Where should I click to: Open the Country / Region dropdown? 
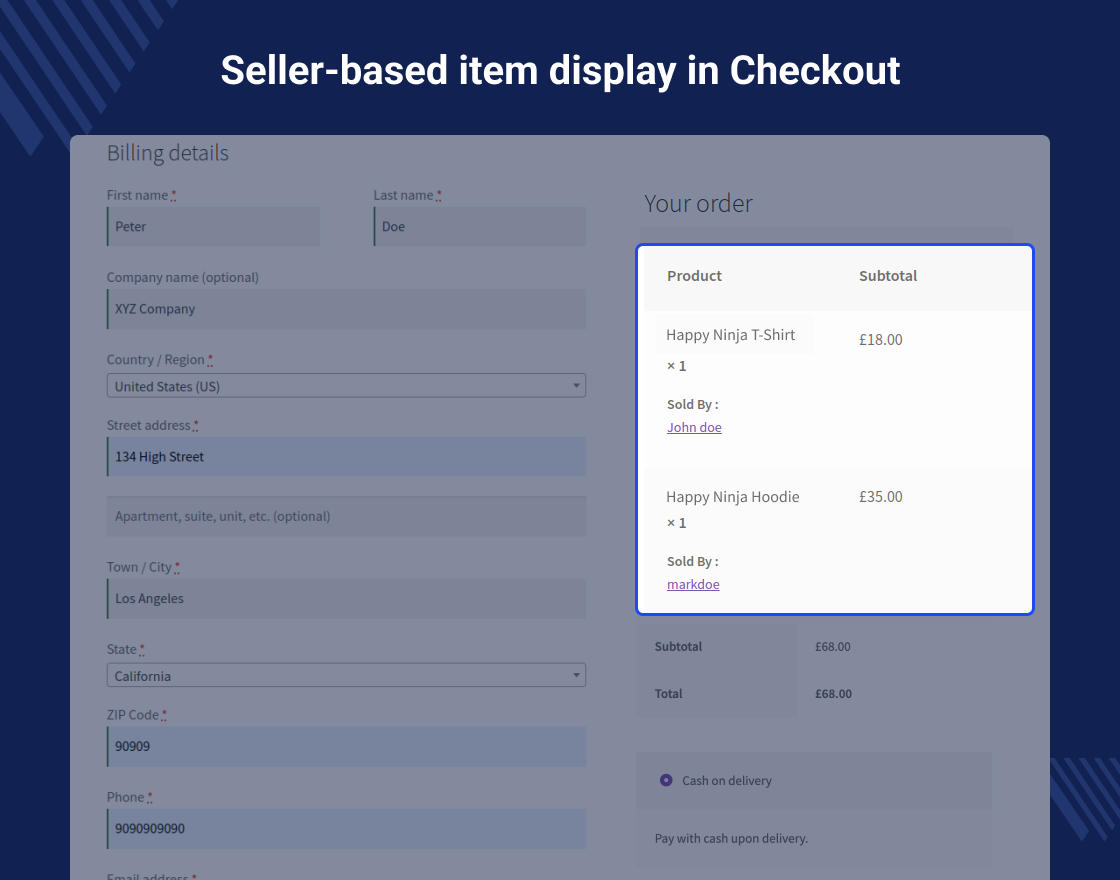point(345,385)
